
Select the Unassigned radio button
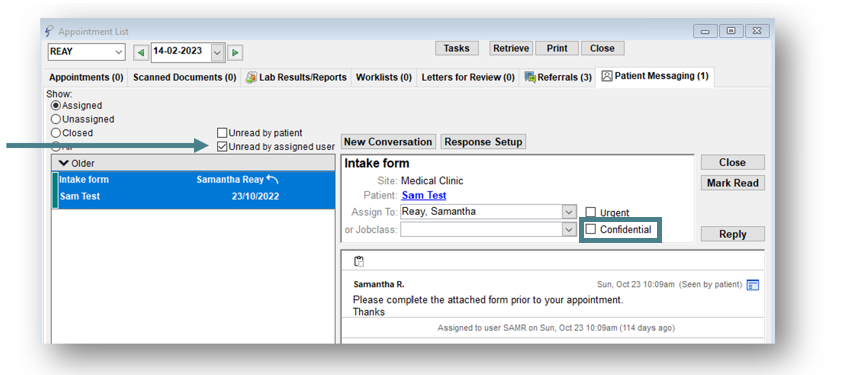[x=55, y=119]
